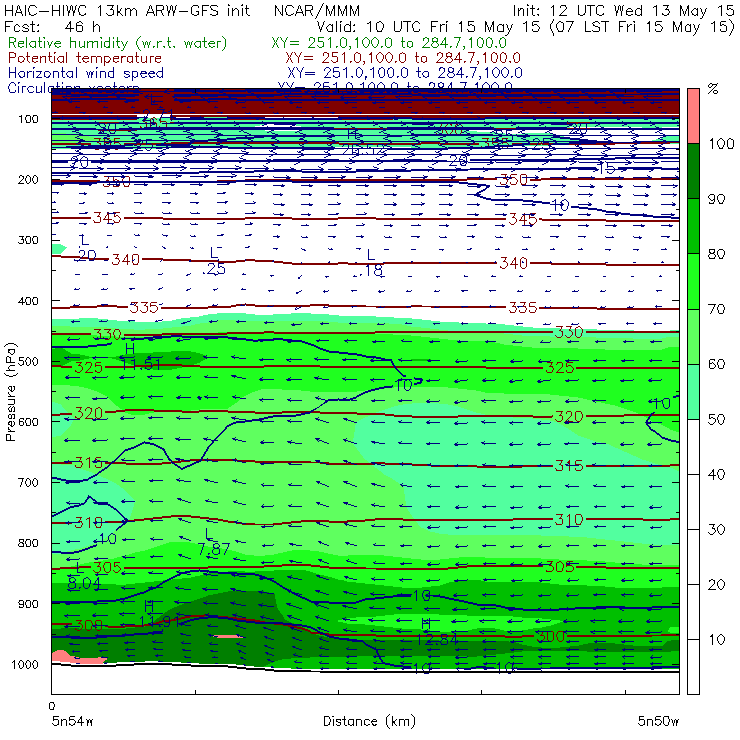Click the white 40–50% color bar segment
740x740 pixels.
click(x=693, y=447)
